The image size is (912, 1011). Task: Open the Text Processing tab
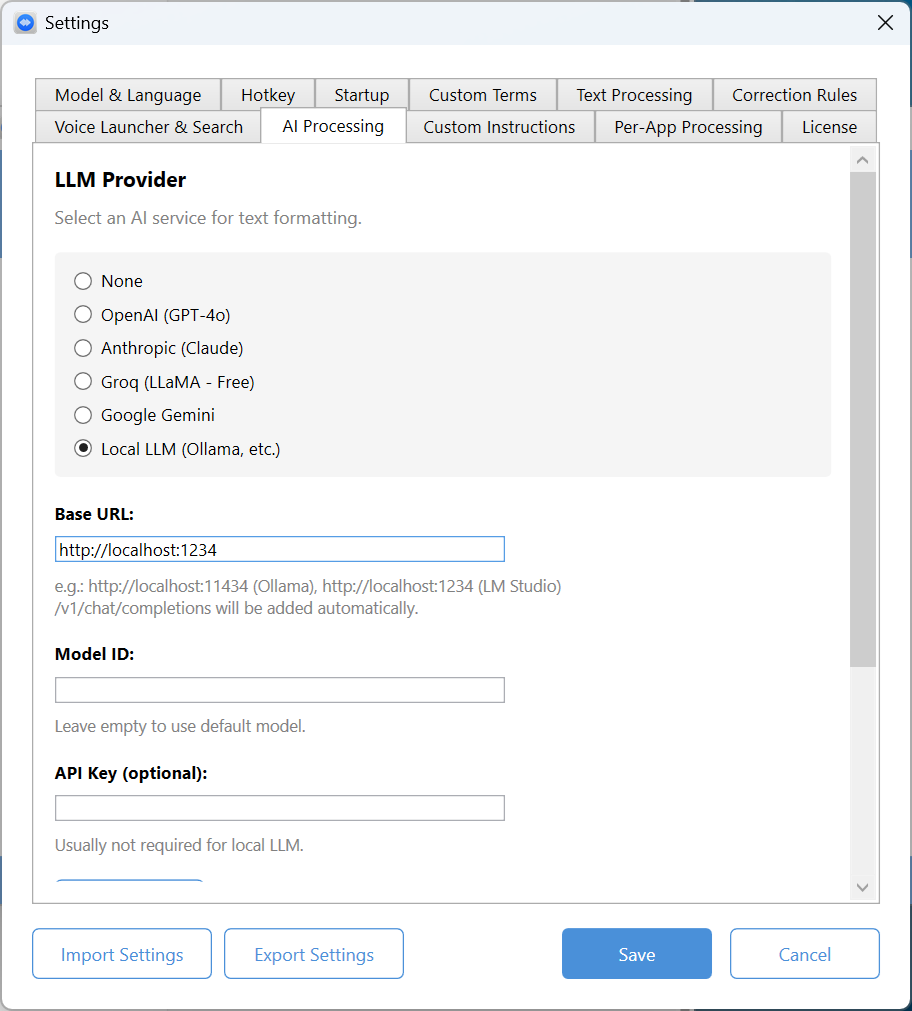[634, 95]
